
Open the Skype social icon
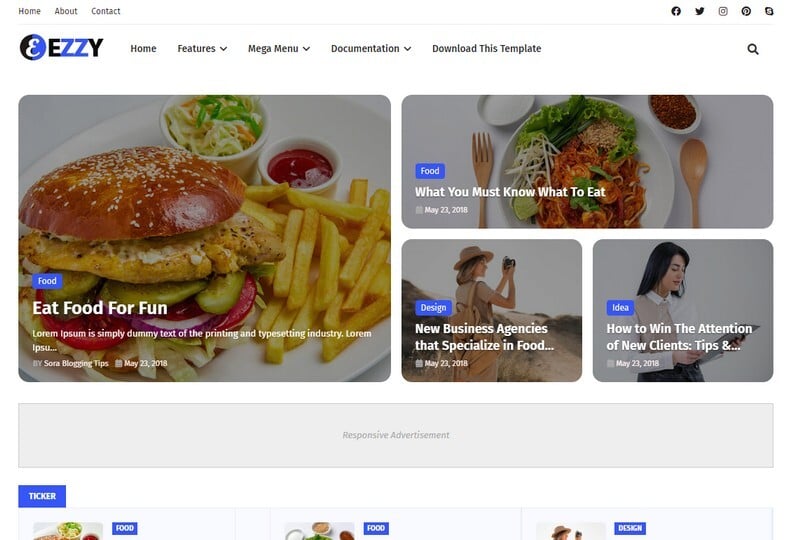point(769,11)
